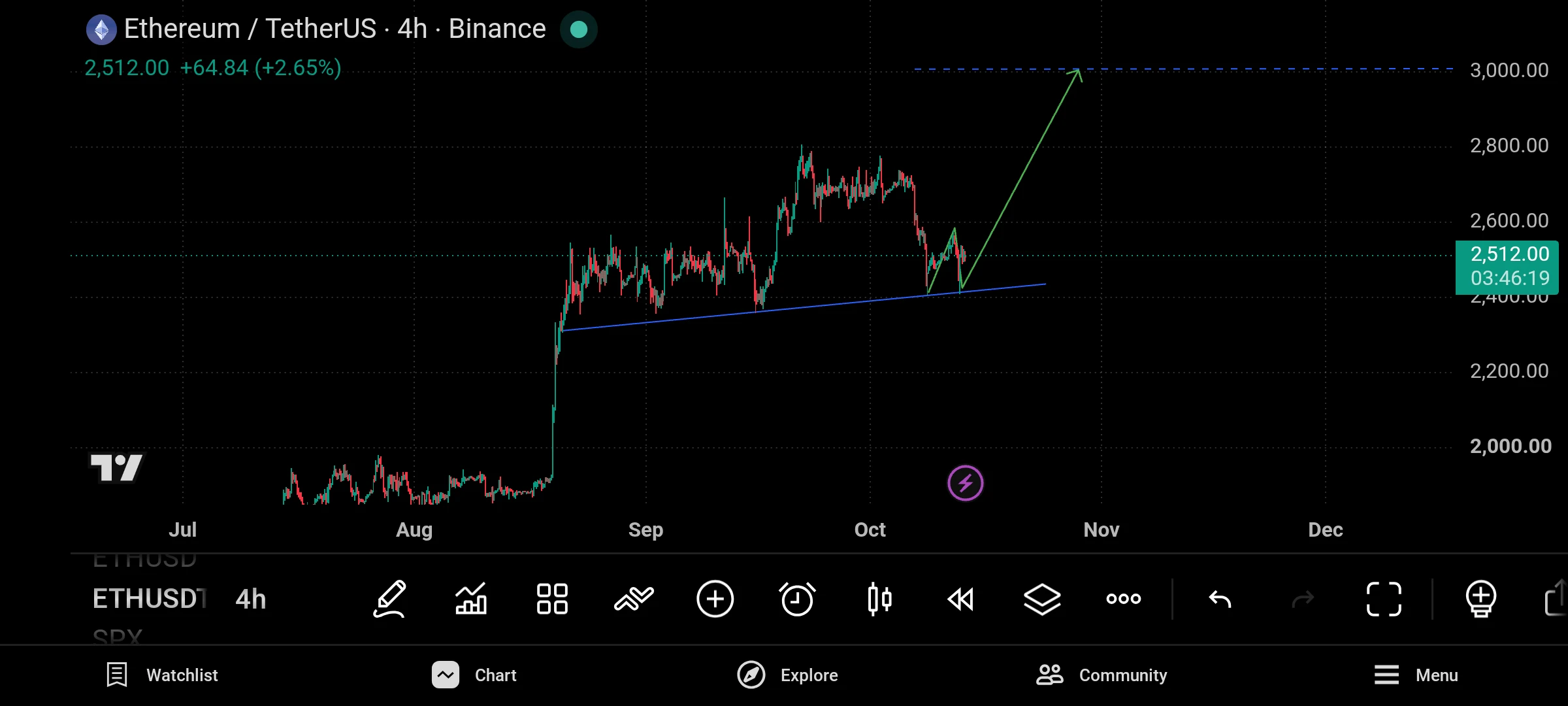Open the publish idea lightbulb icon
This screenshot has width=1568, height=706.
[1481, 599]
